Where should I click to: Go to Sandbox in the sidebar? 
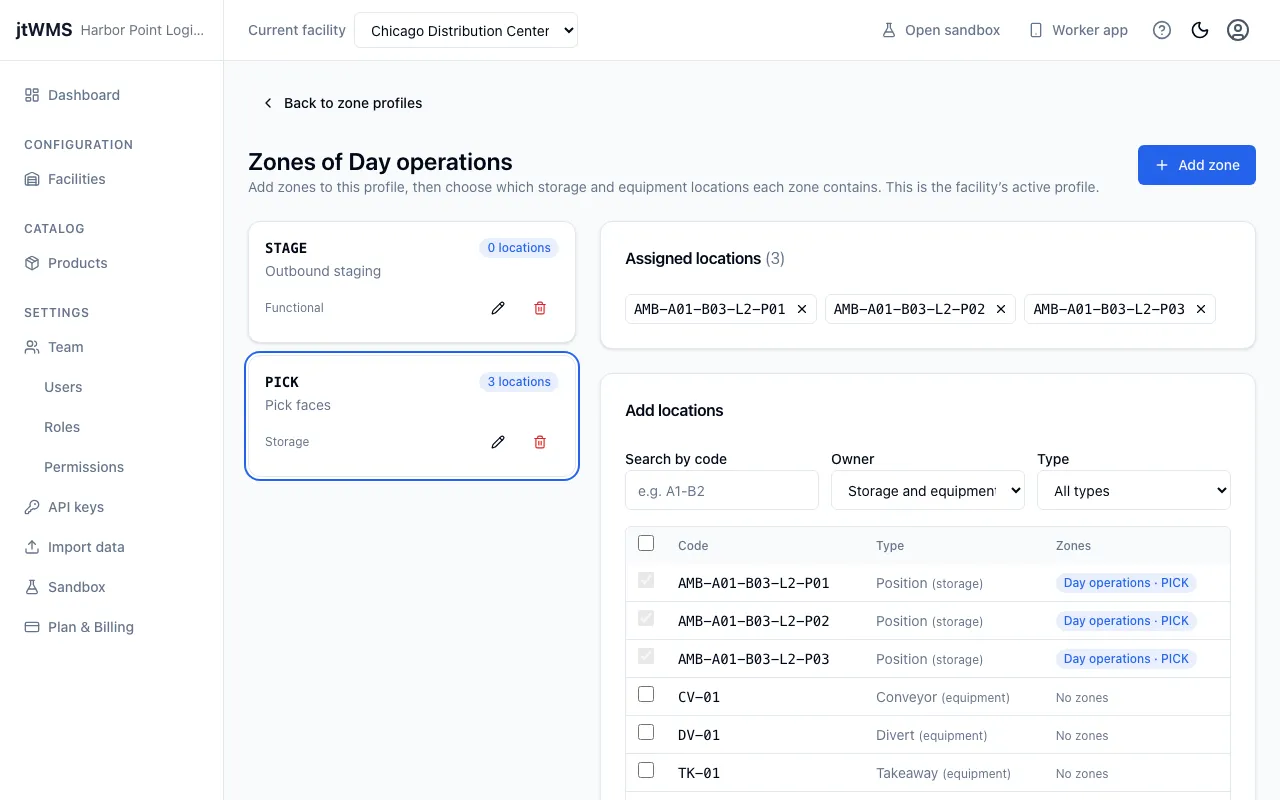pyautogui.click(x=77, y=587)
